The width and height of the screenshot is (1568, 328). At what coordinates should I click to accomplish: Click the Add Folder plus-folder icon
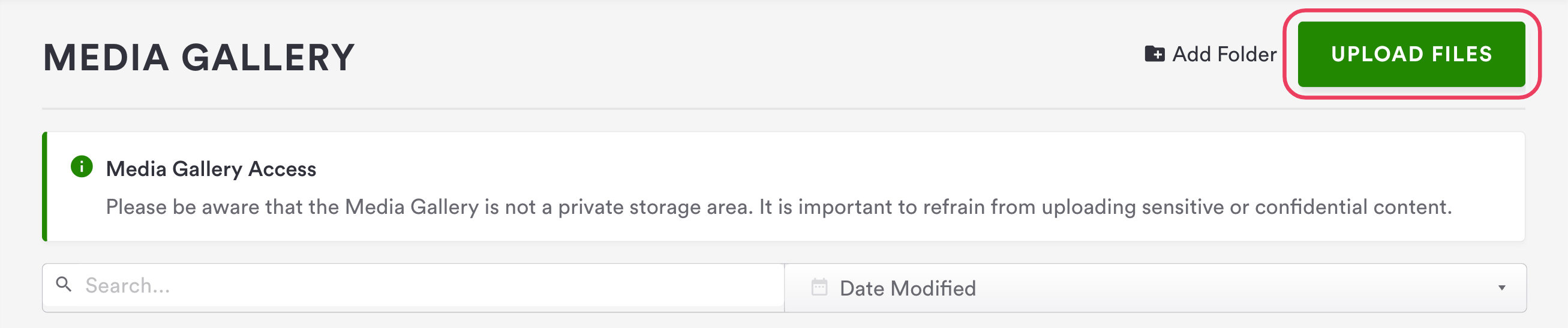click(x=1154, y=54)
